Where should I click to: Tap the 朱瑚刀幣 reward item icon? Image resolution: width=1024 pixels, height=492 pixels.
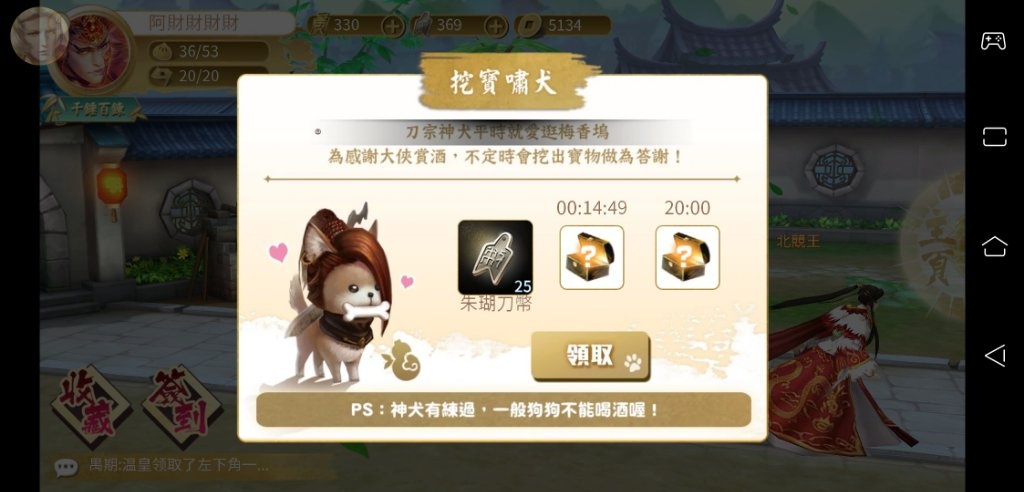point(495,257)
